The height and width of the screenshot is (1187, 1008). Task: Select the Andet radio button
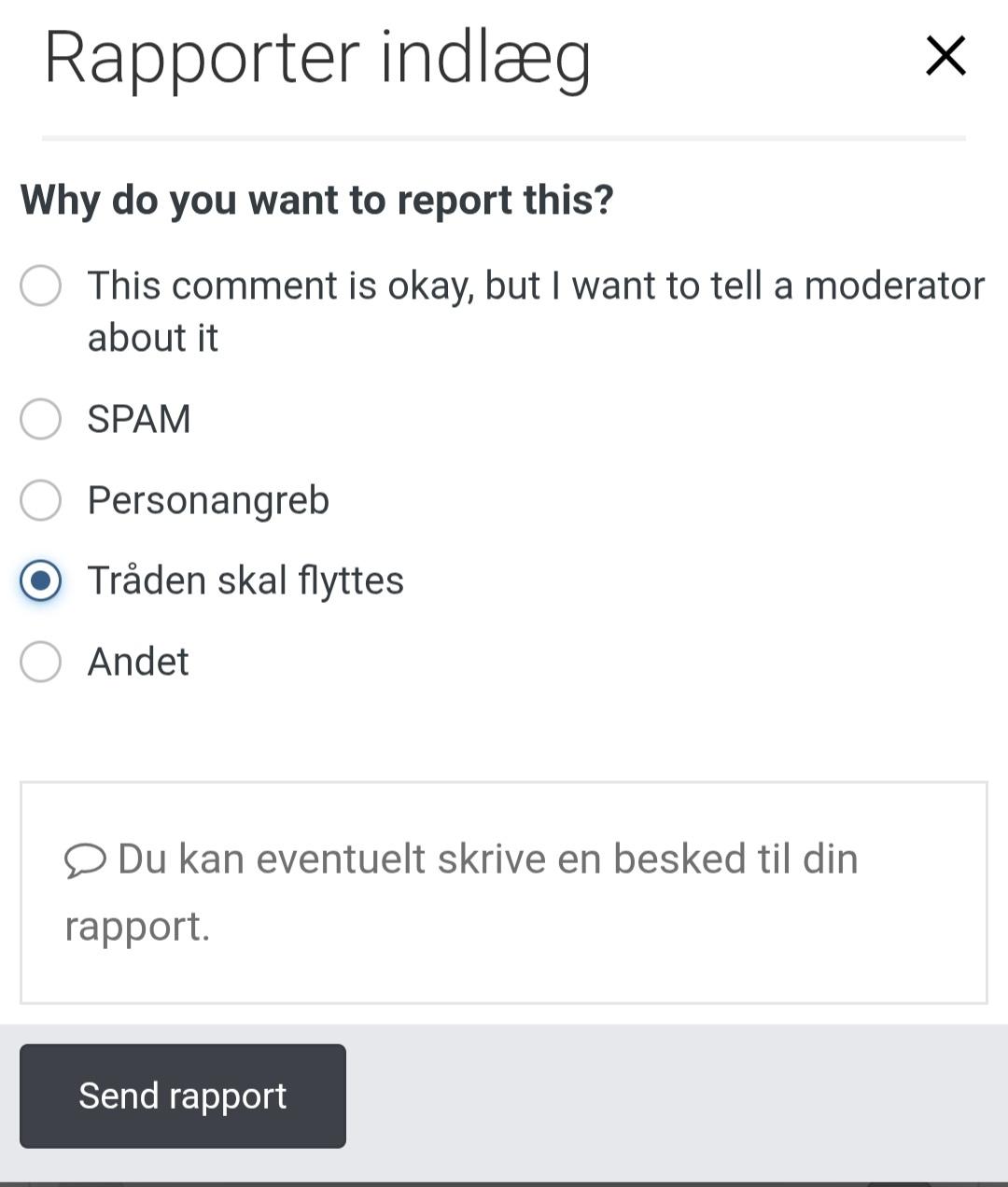(x=41, y=662)
